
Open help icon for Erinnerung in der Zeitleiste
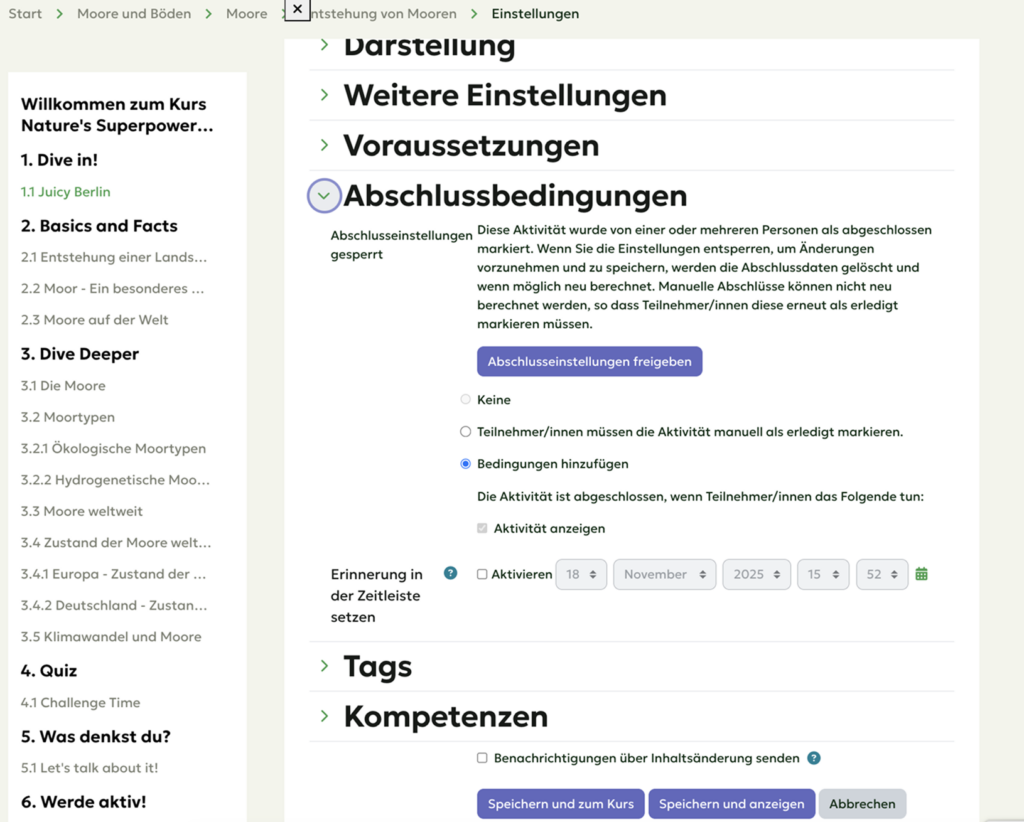pyautogui.click(x=450, y=573)
